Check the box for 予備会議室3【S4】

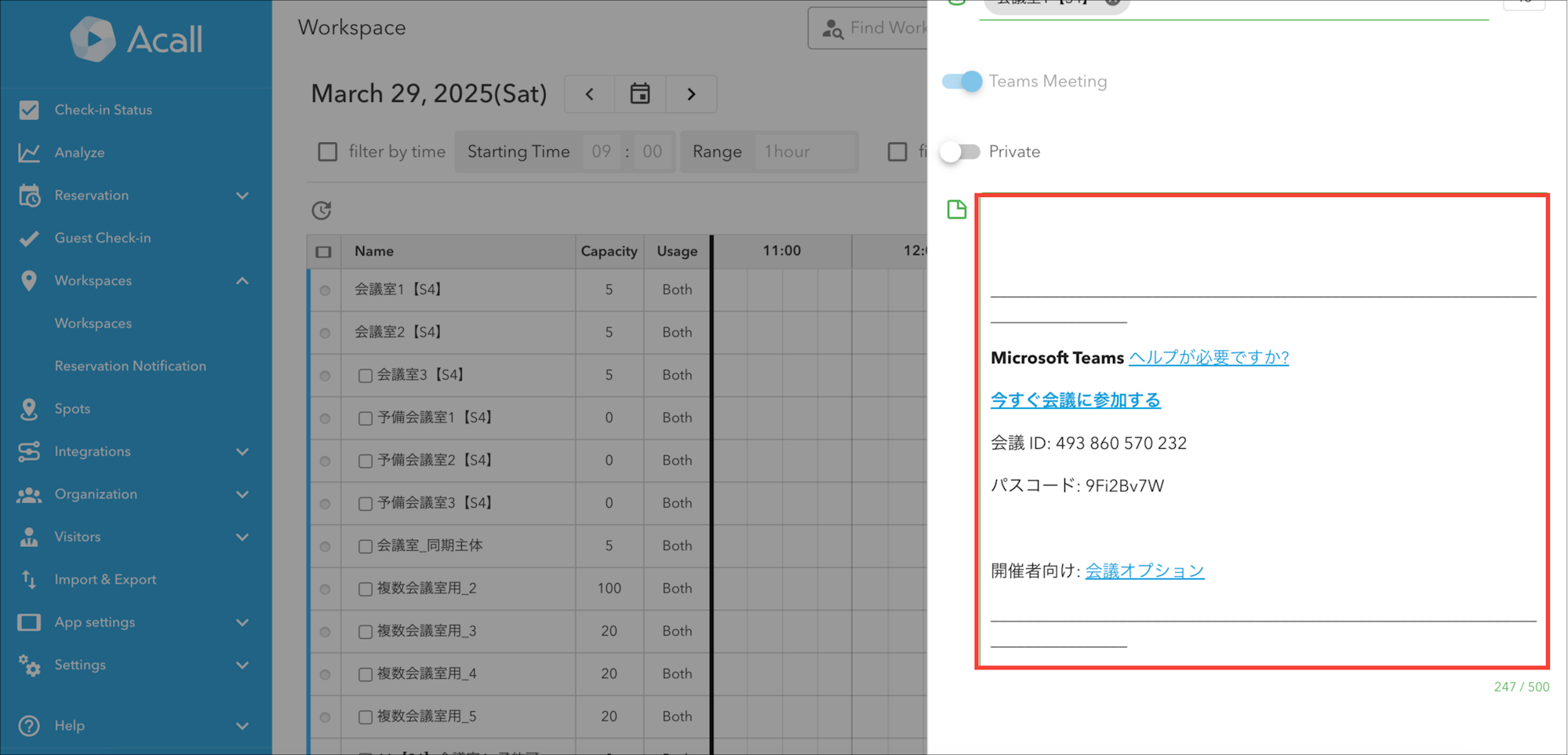365,504
